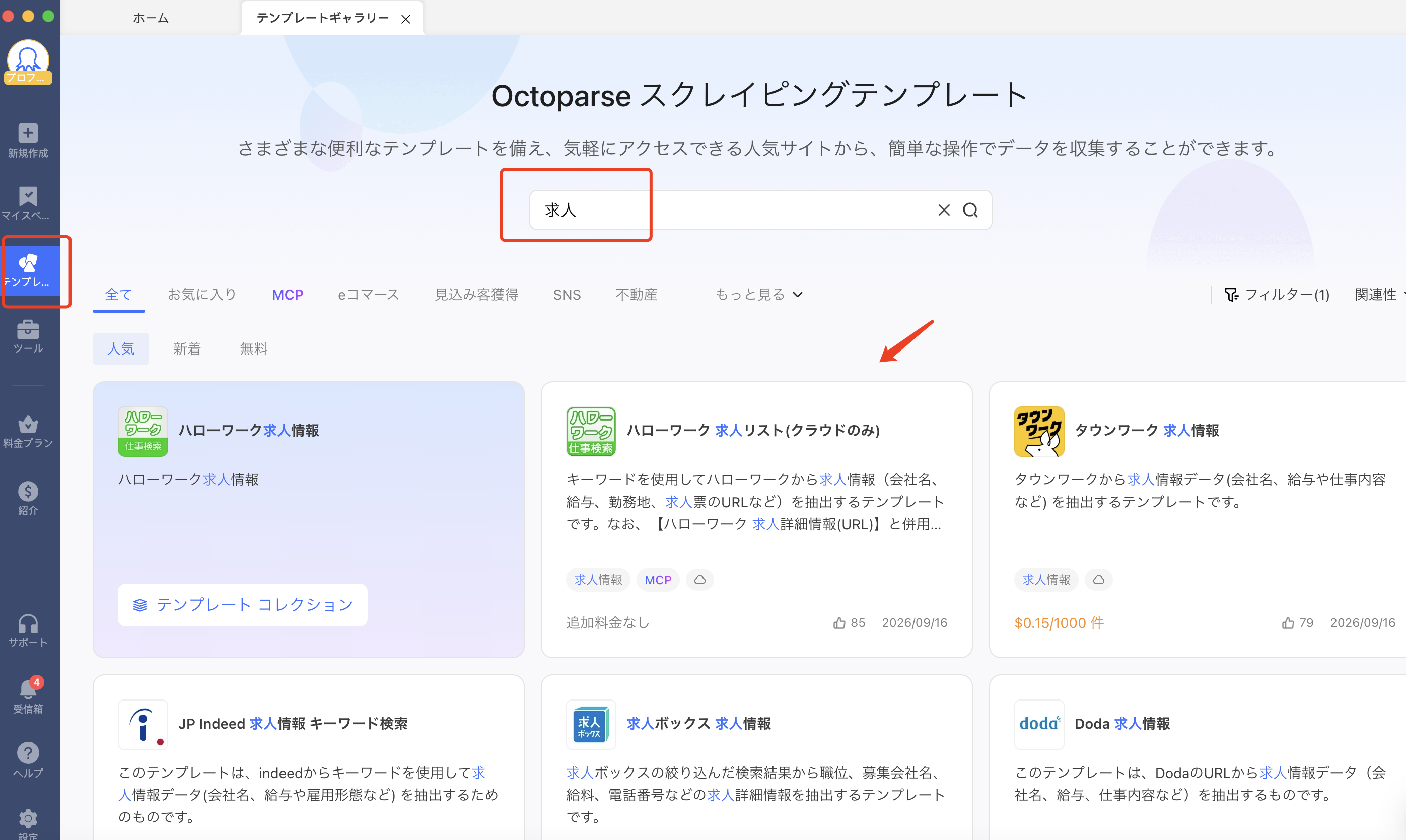Viewport: 1406px width, 840px height.
Task: Click the ハローワーク 求人リスト logo
Action: [x=591, y=431]
